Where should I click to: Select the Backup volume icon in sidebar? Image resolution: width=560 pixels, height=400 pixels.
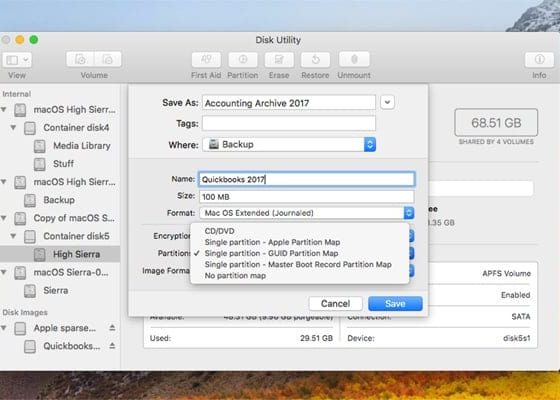(x=30, y=200)
